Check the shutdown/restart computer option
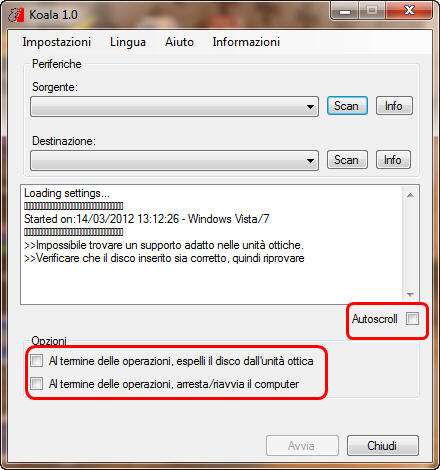The image size is (440, 470). tap(36, 383)
